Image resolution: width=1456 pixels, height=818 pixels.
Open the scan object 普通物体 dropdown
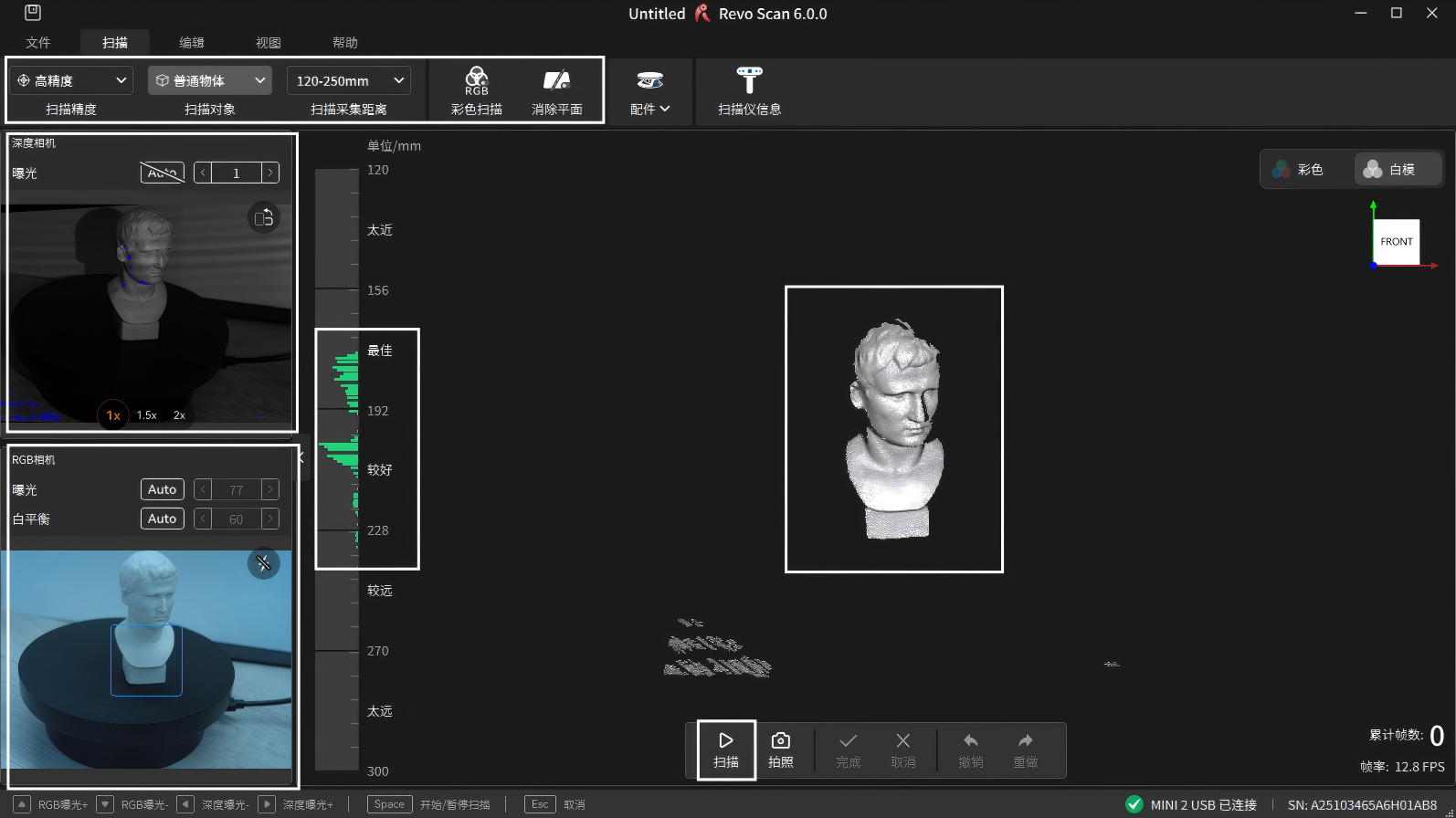click(x=209, y=80)
